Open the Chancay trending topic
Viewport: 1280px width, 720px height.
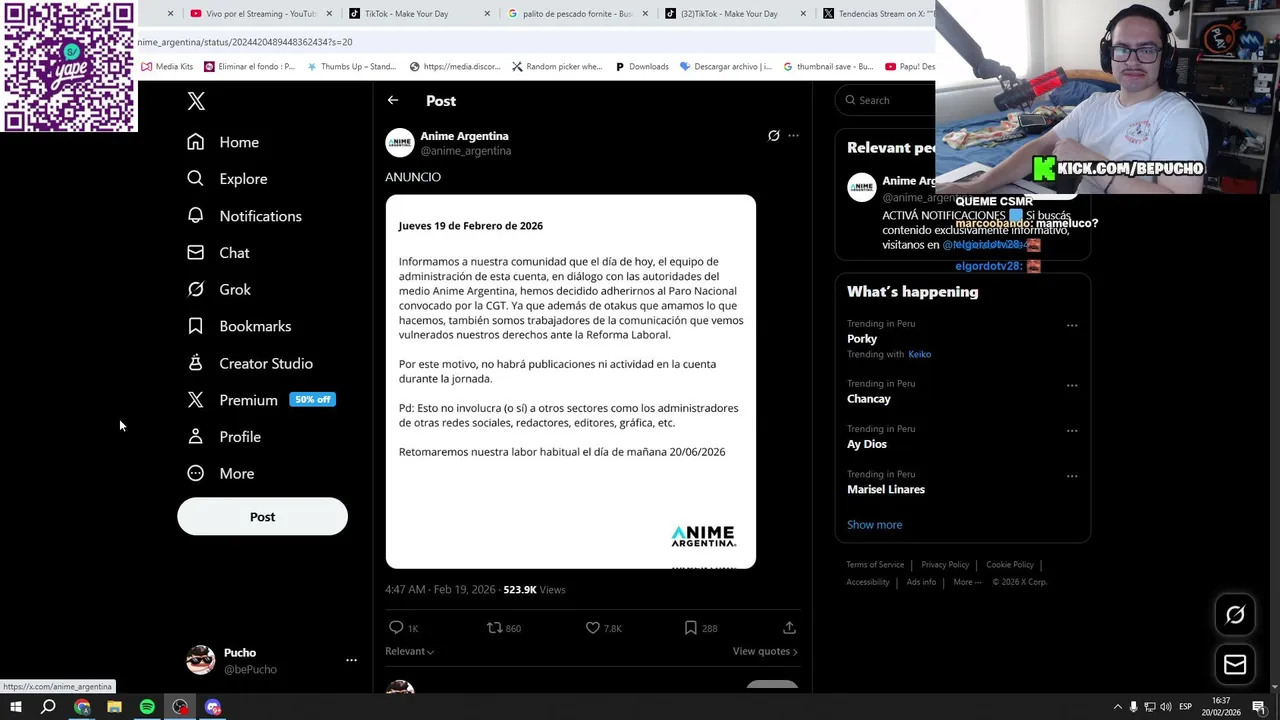pos(869,399)
